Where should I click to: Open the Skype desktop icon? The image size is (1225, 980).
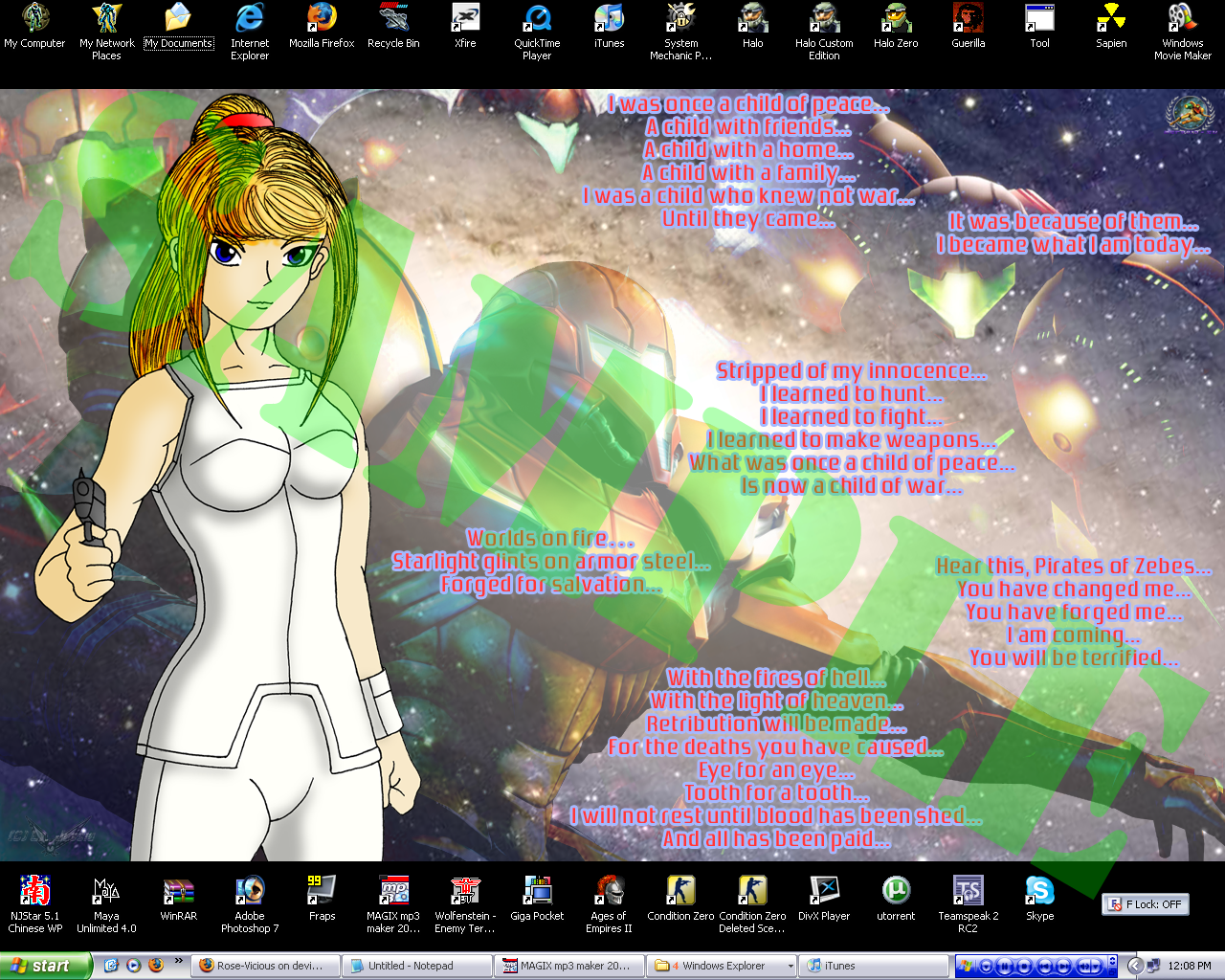coord(1039,899)
